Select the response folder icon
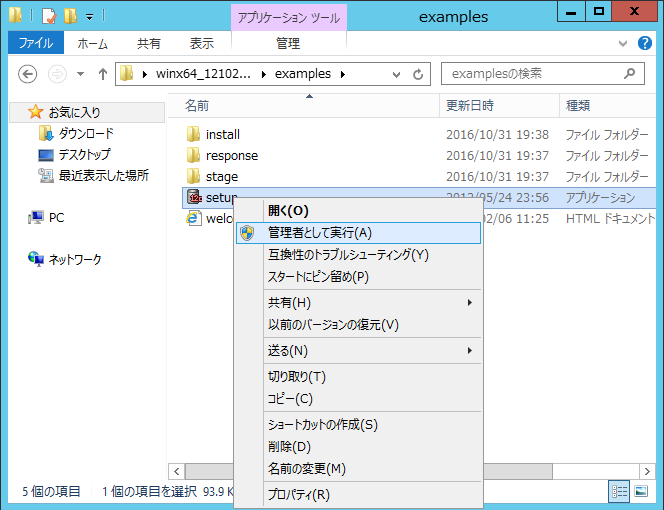This screenshot has width=664, height=510. click(194, 155)
